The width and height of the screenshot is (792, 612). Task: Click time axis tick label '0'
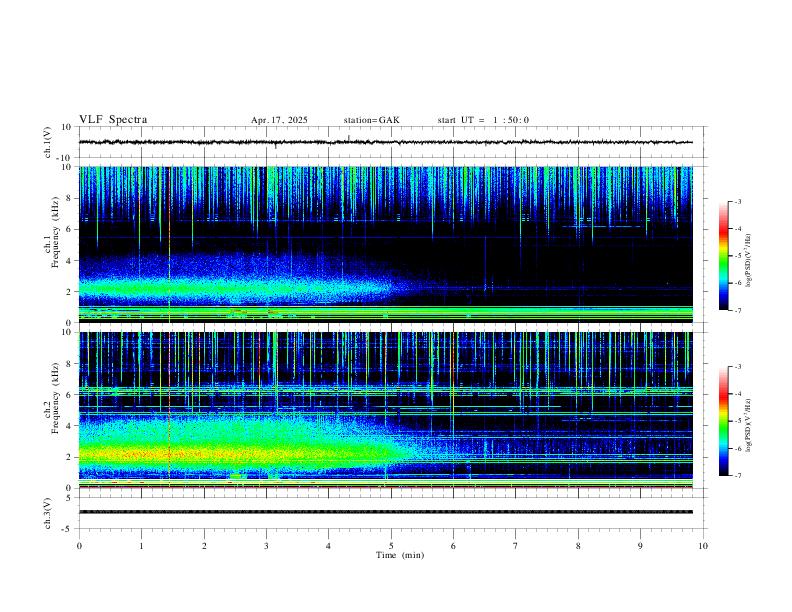79,546
